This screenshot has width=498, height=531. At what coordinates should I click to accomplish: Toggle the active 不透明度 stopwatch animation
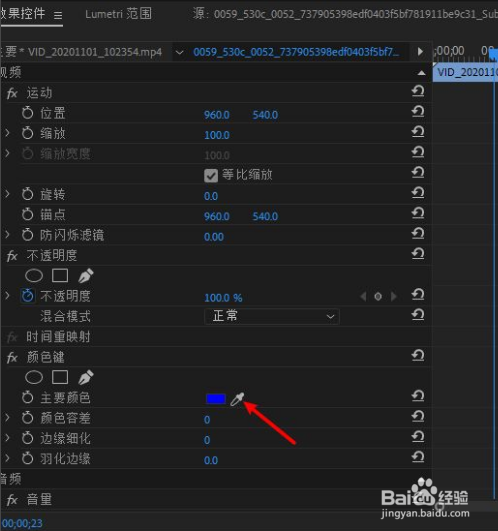tap(27, 296)
